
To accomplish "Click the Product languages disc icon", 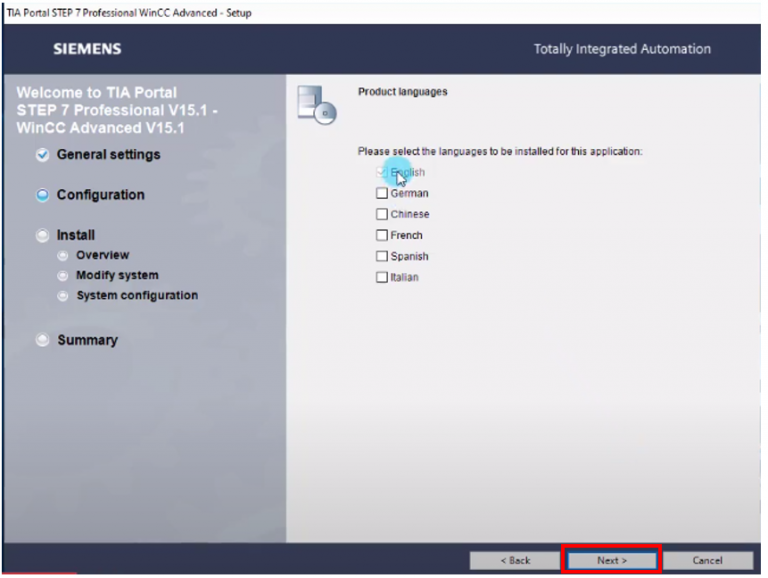I will [x=316, y=104].
